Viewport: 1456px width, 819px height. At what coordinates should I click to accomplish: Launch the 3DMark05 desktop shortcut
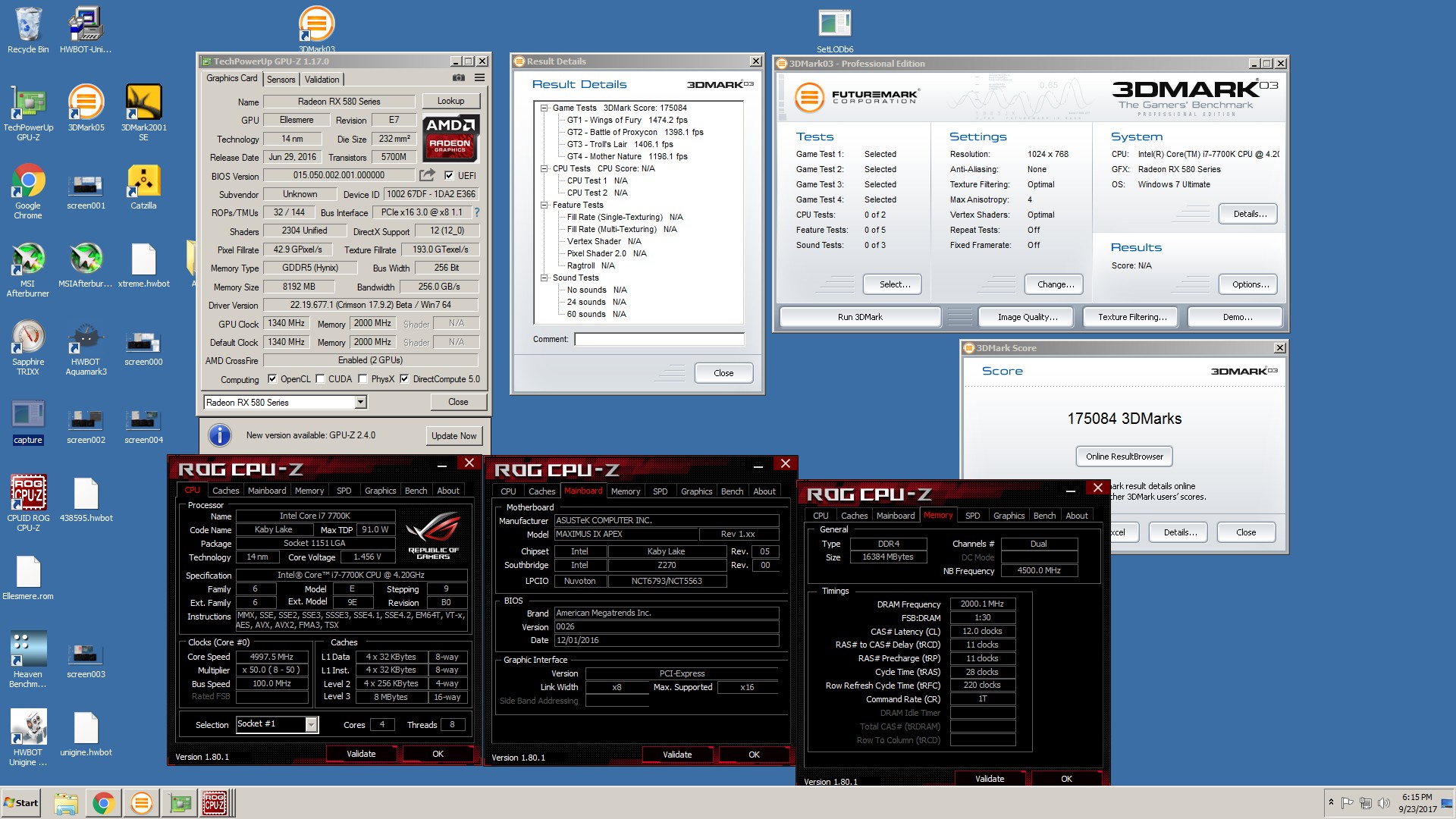86,108
